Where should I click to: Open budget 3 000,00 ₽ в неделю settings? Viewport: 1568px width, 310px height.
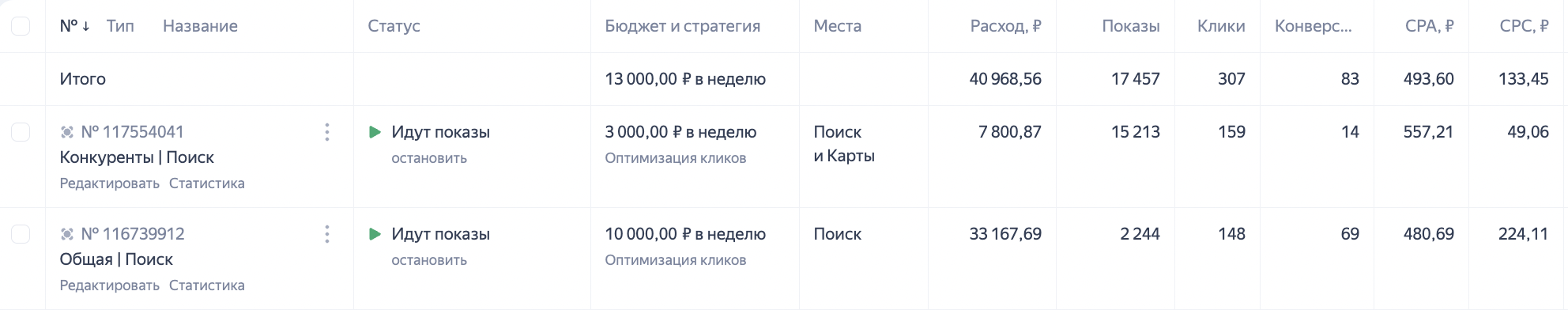(680, 132)
